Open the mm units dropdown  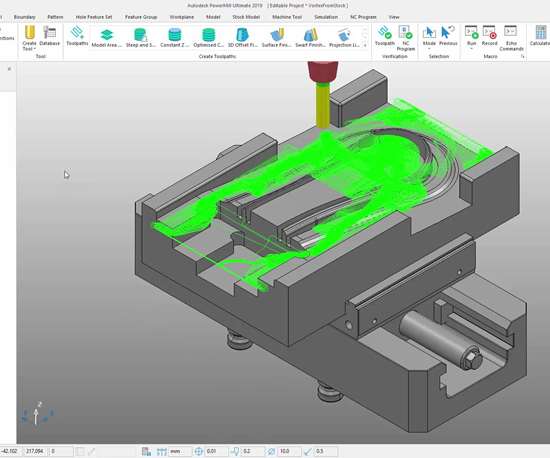pyautogui.click(x=180, y=451)
